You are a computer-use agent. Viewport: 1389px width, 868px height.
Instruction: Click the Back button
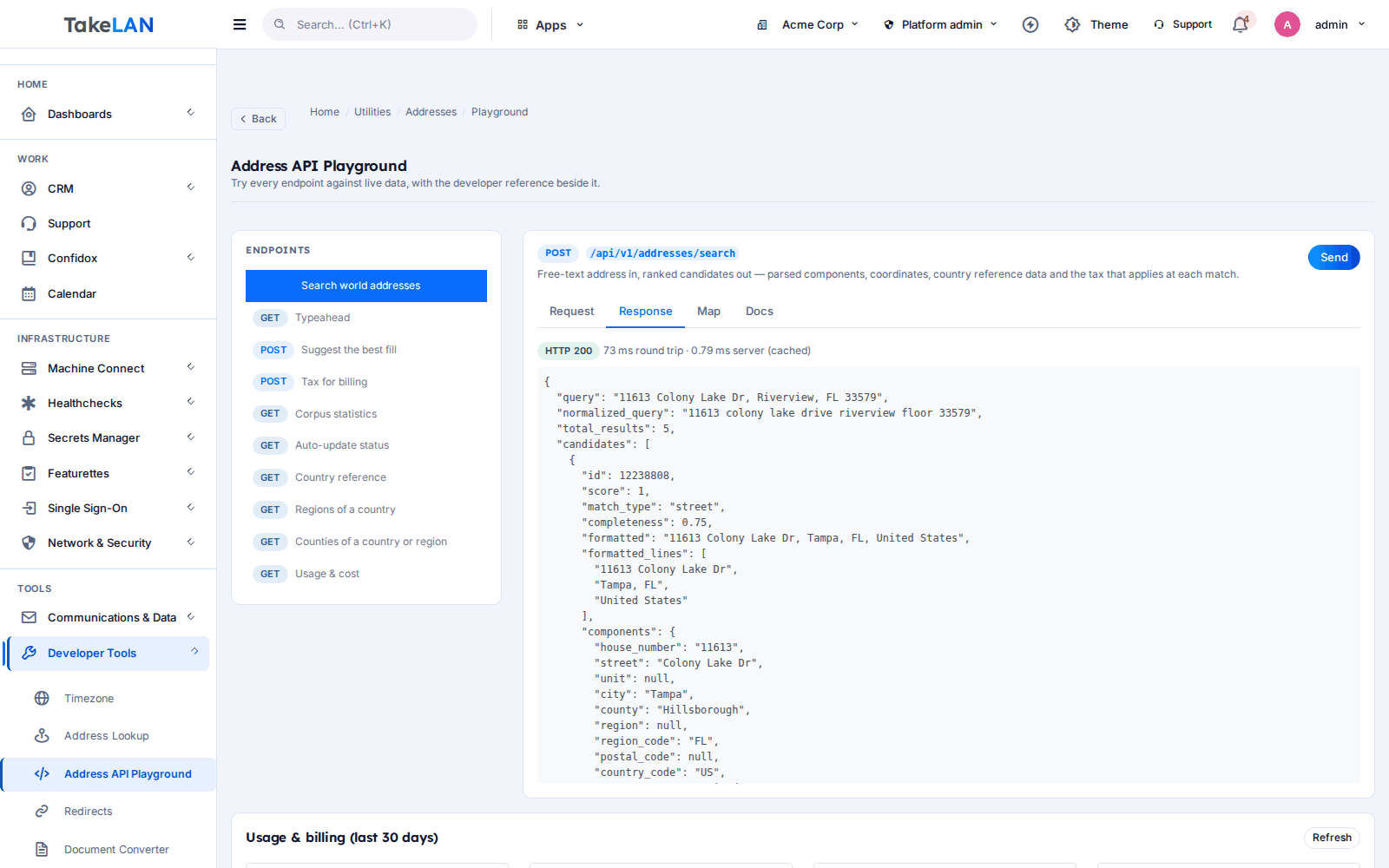point(258,119)
